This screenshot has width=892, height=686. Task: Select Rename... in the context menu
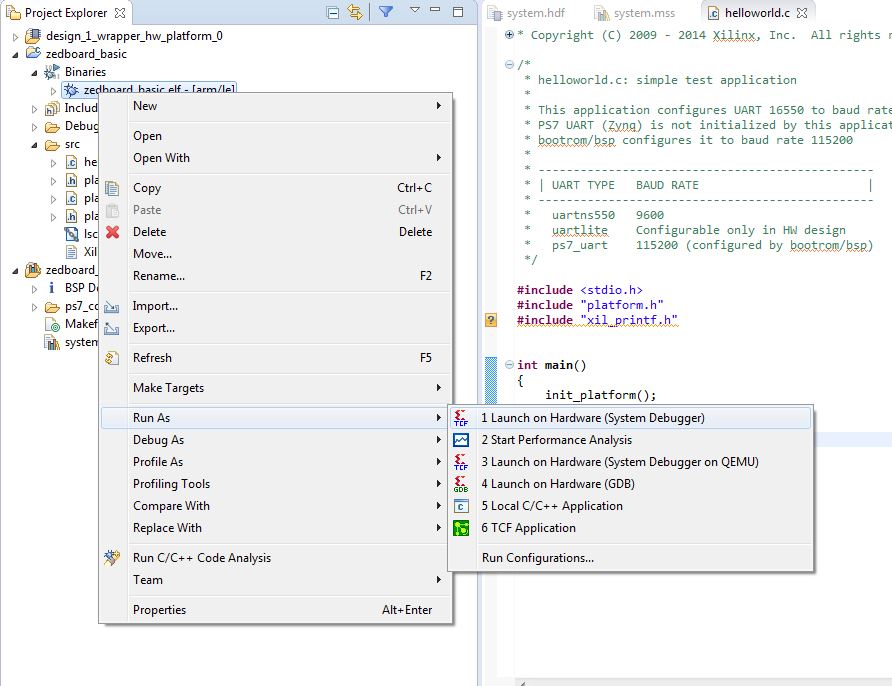click(x=276, y=276)
